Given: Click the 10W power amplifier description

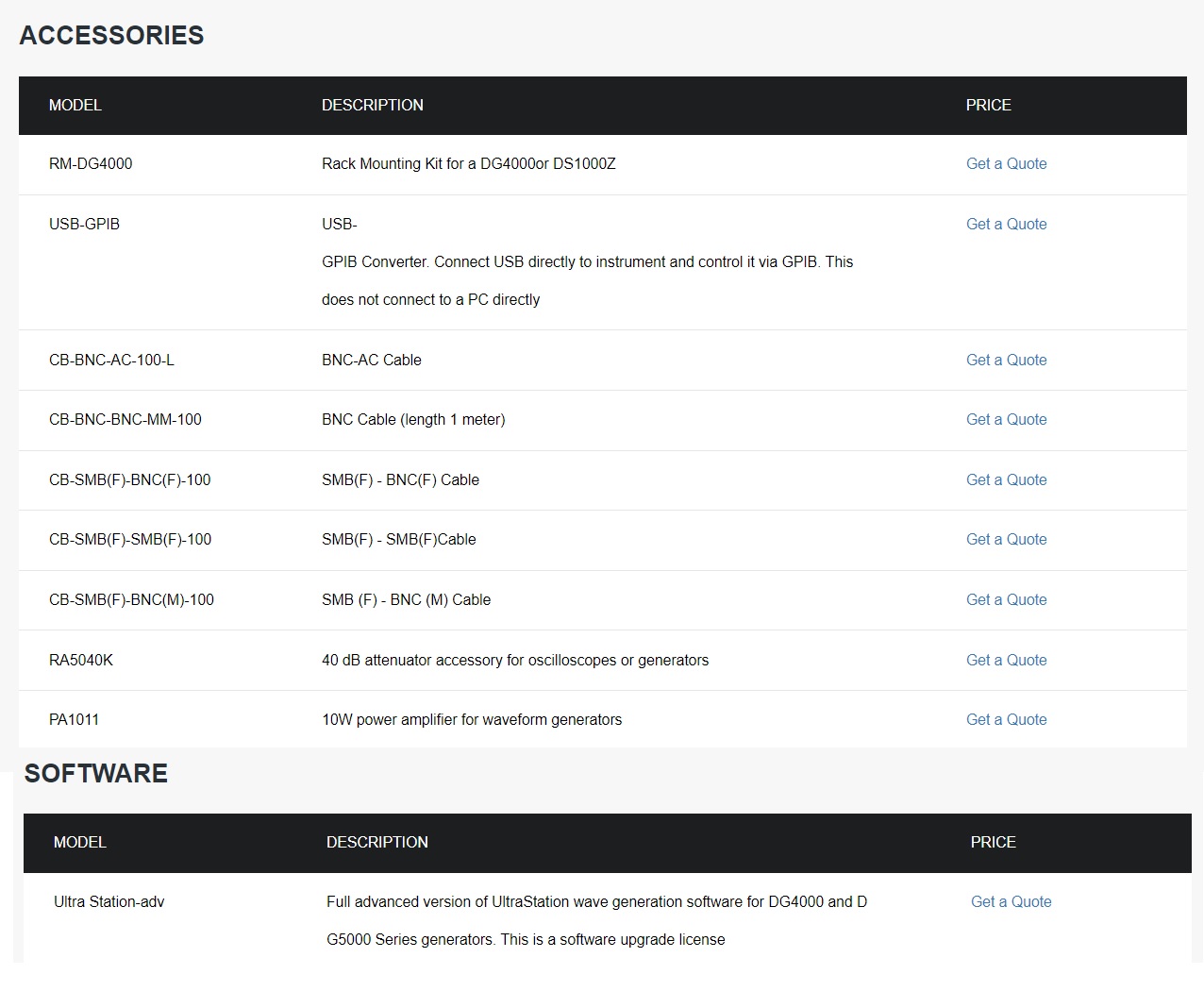Looking at the screenshot, I should click(472, 719).
